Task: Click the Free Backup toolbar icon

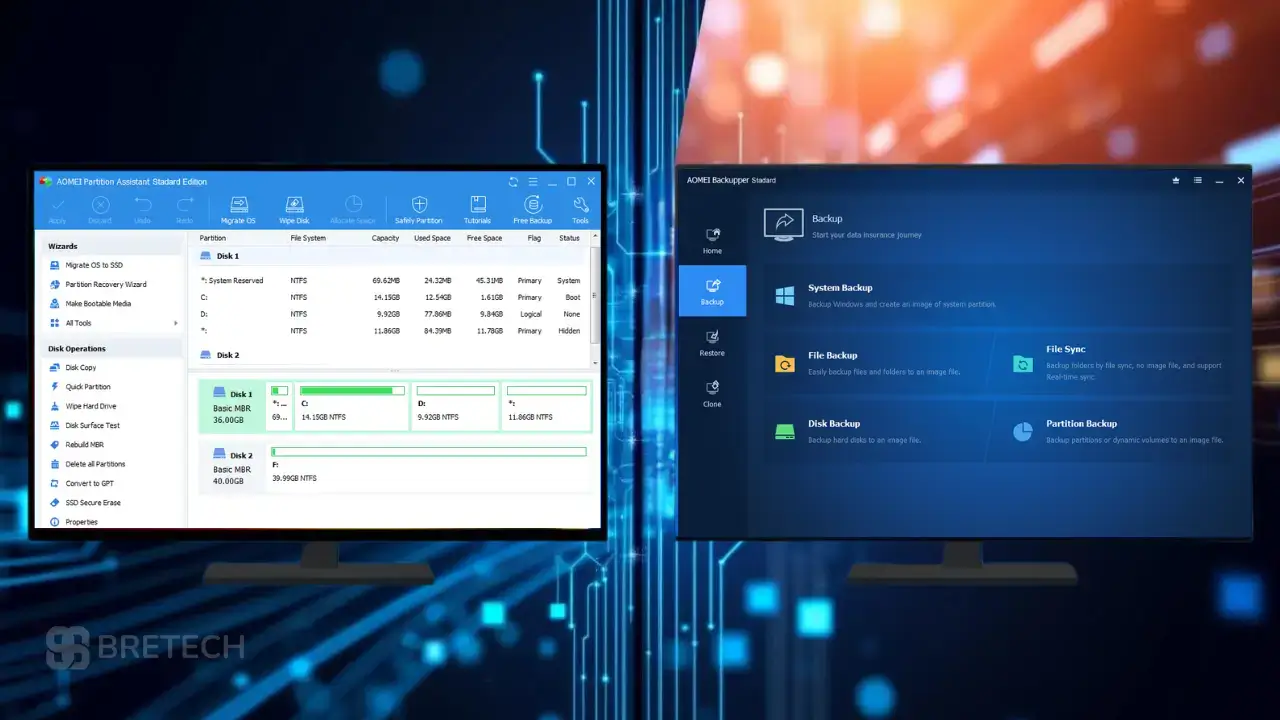Action: click(532, 207)
